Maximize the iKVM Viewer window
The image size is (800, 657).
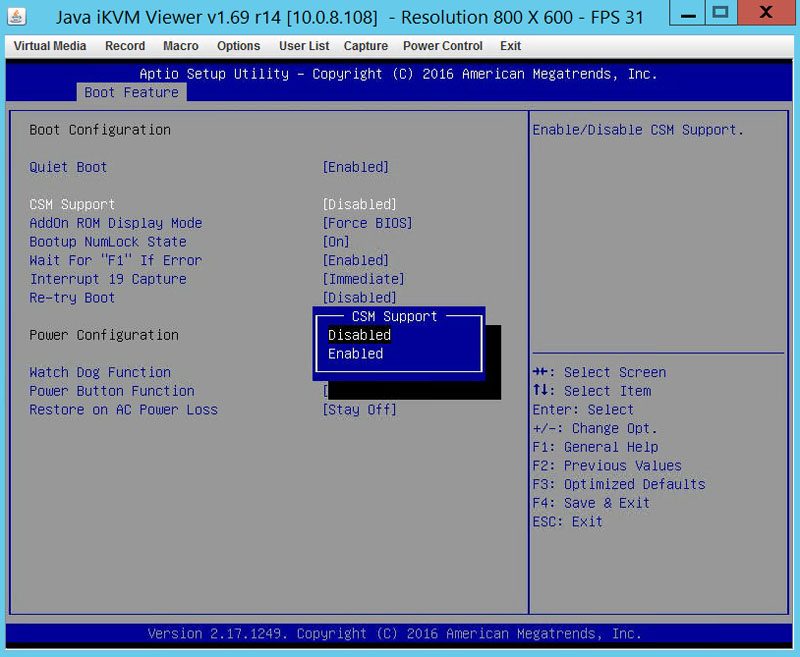pyautogui.click(x=720, y=13)
